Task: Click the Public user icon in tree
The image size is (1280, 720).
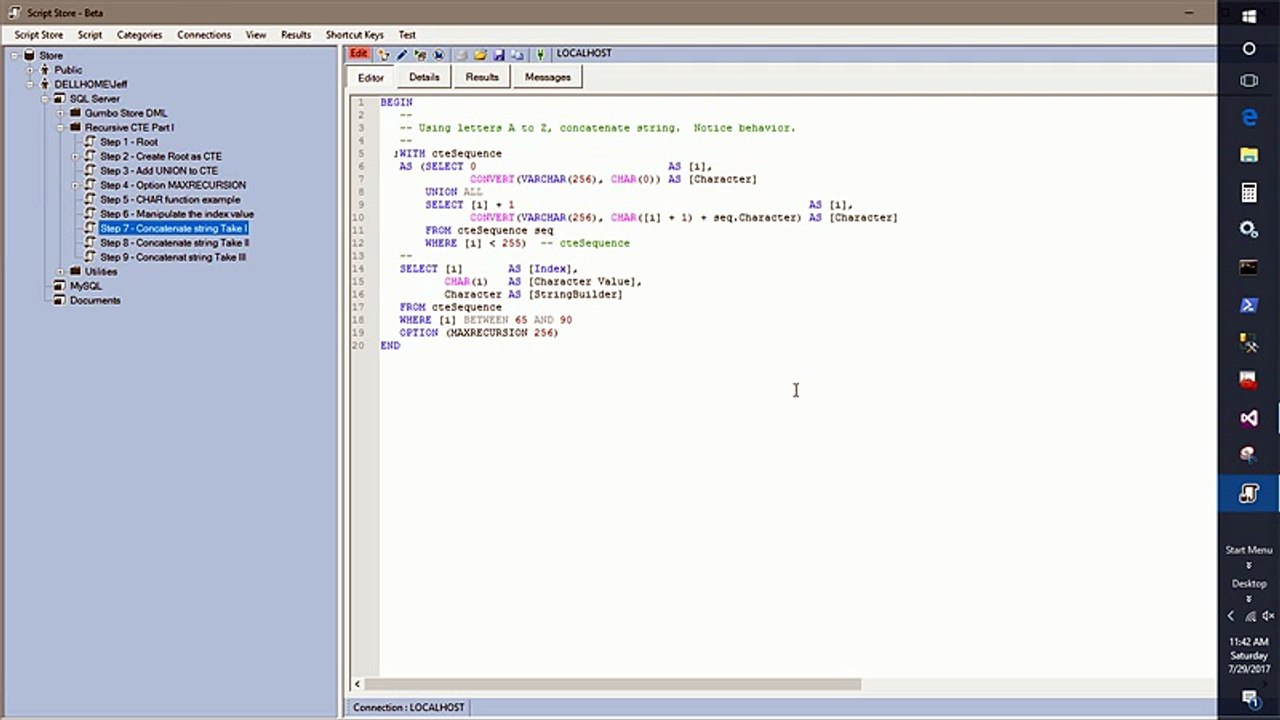Action: point(44,70)
